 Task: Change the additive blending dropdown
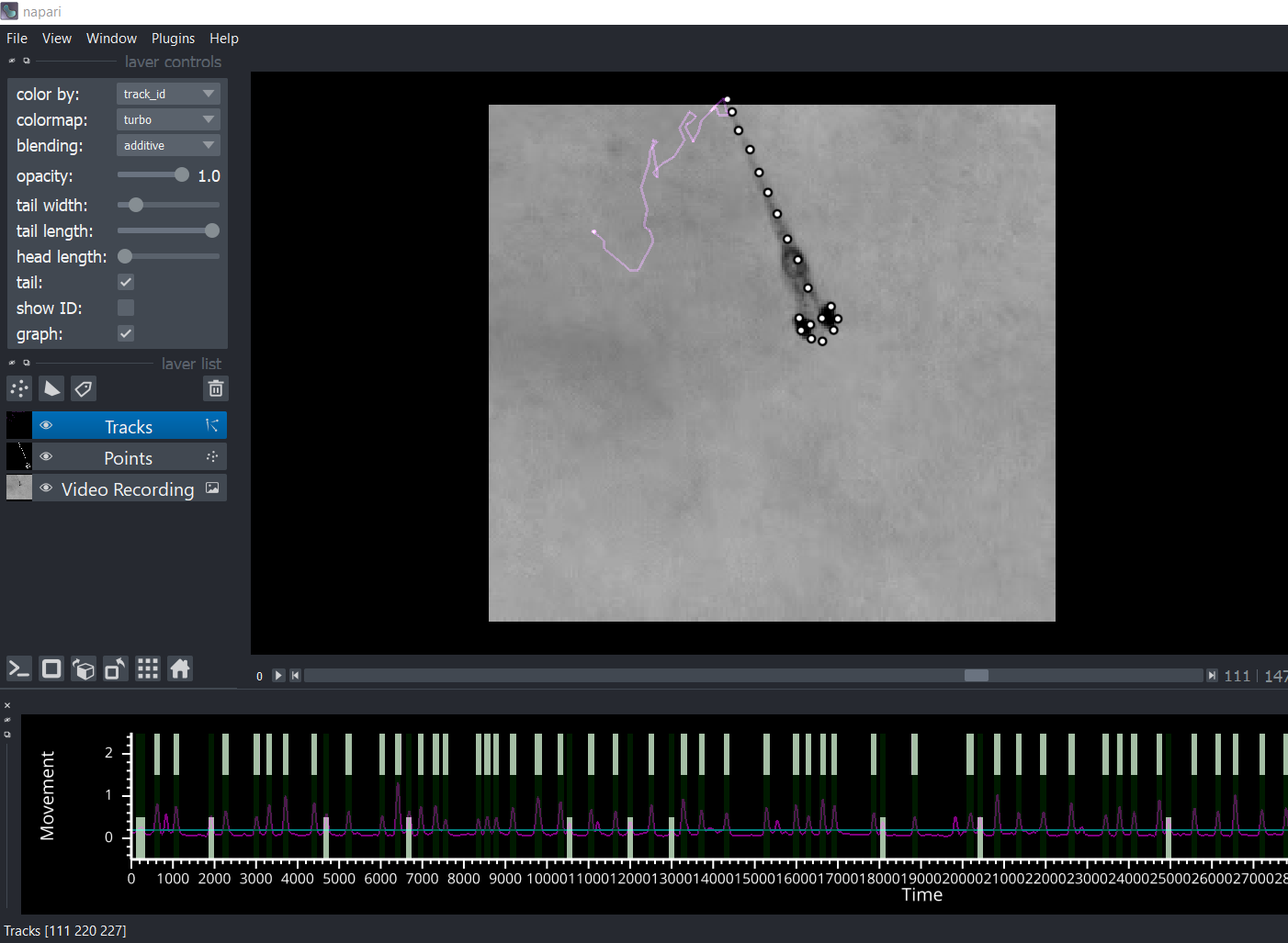(168, 145)
